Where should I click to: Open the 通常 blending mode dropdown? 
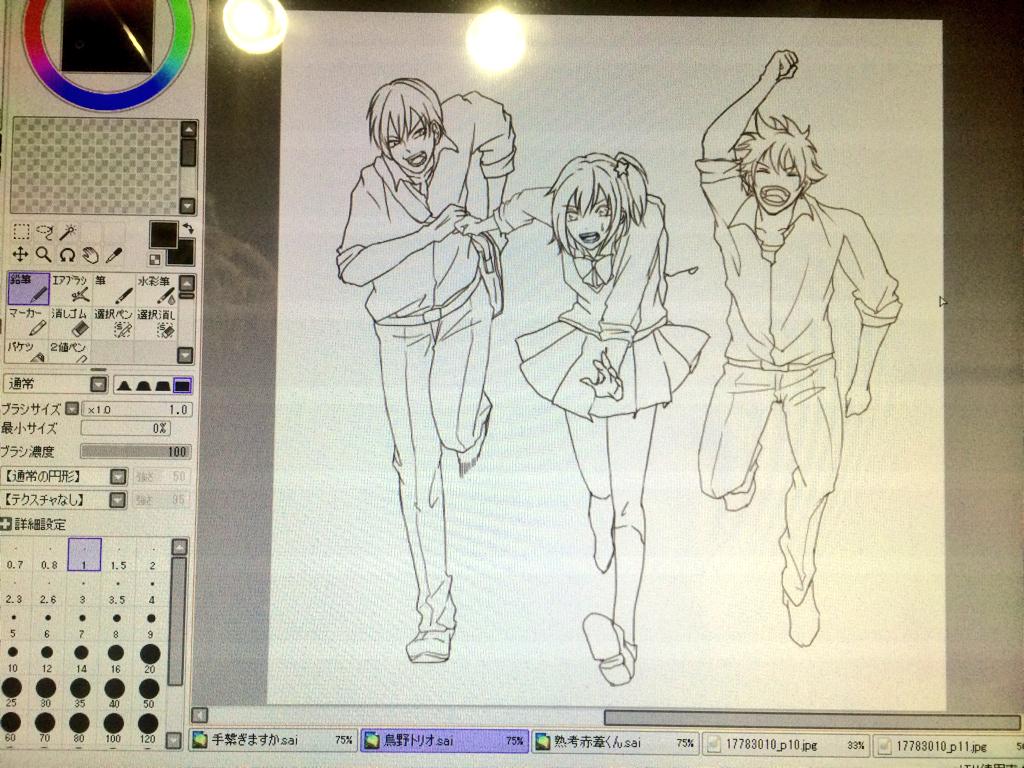coord(99,384)
